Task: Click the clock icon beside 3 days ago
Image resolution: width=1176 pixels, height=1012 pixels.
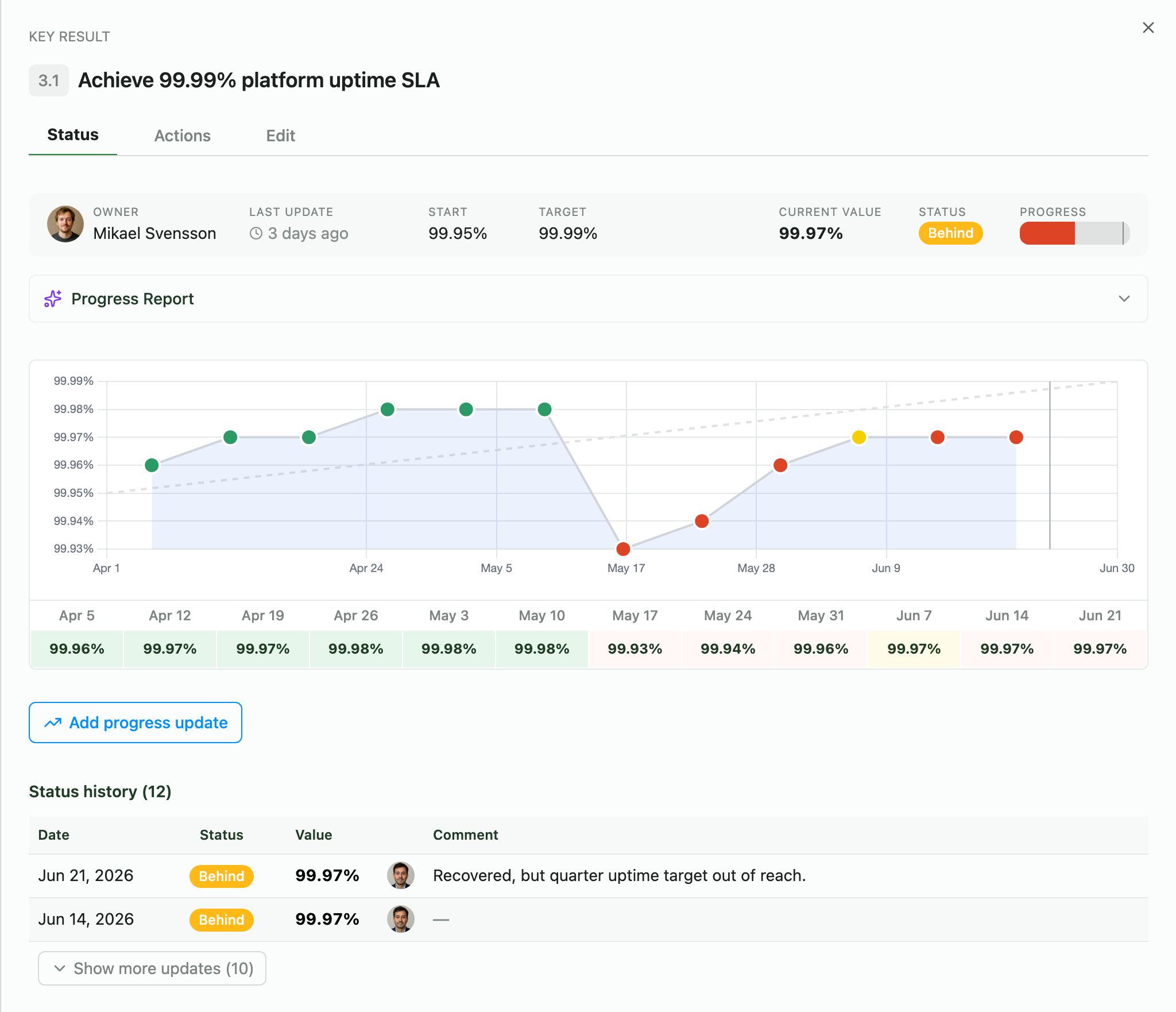Action: (x=256, y=233)
